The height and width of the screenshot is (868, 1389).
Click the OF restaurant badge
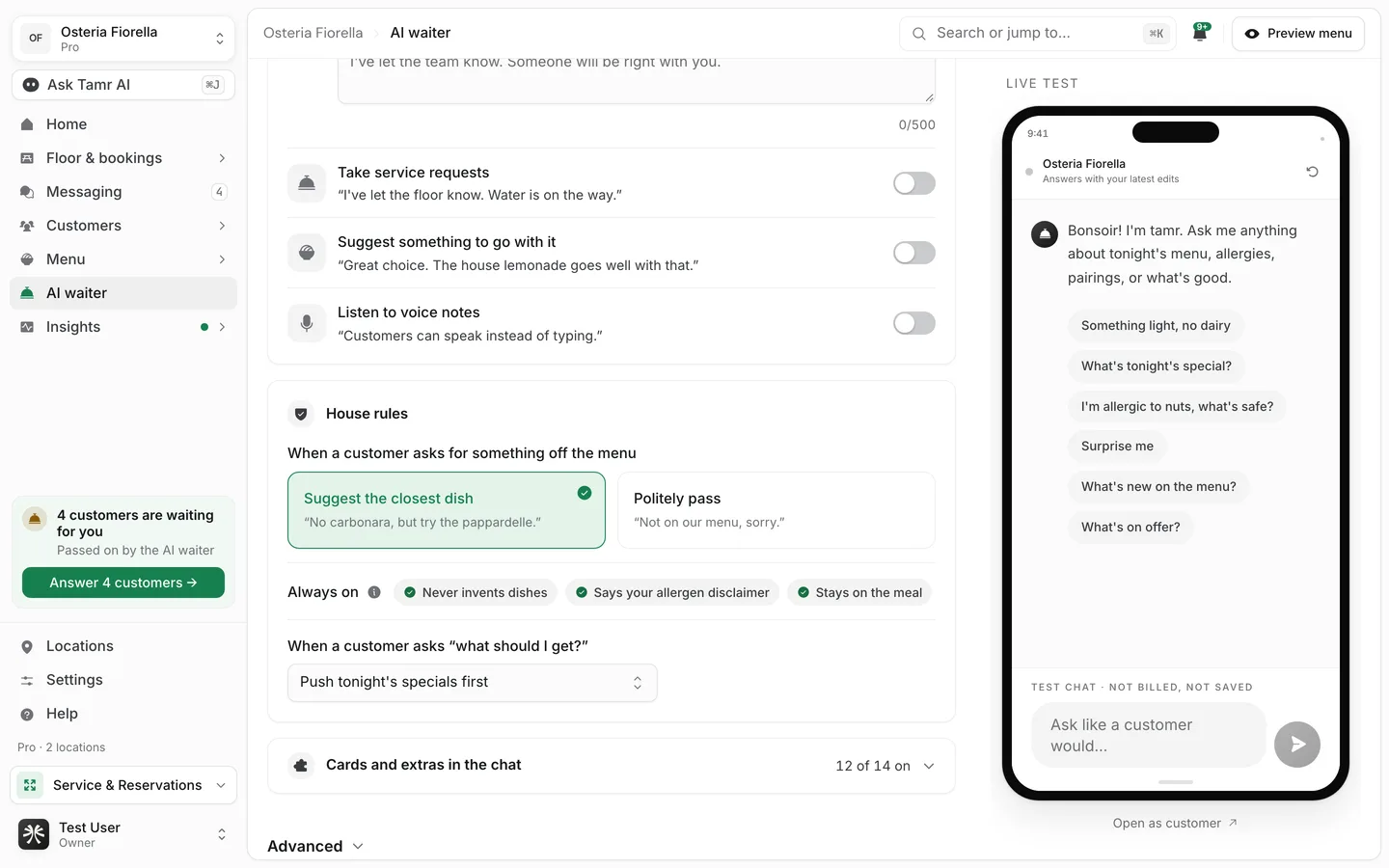pyautogui.click(x=36, y=39)
